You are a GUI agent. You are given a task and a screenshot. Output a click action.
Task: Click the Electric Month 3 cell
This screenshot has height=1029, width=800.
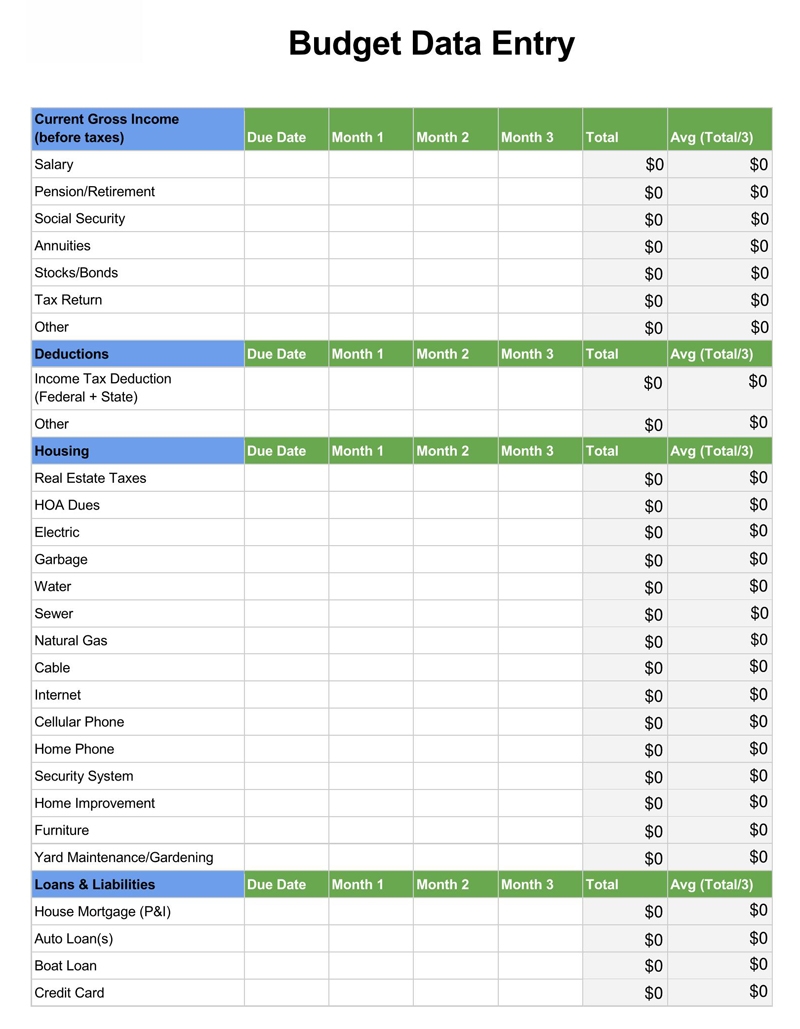(x=540, y=532)
